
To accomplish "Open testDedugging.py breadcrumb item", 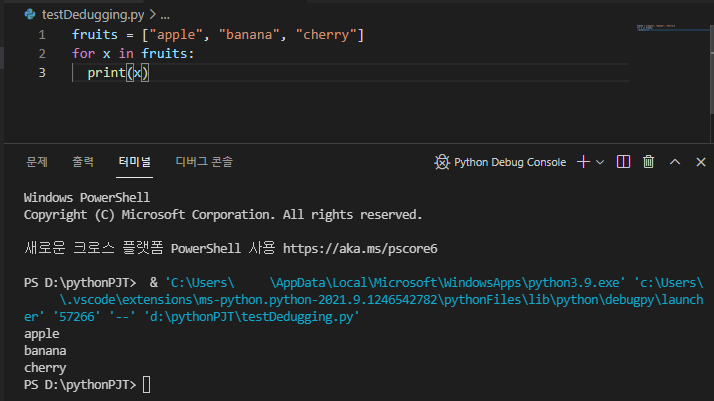I will click(x=93, y=15).
